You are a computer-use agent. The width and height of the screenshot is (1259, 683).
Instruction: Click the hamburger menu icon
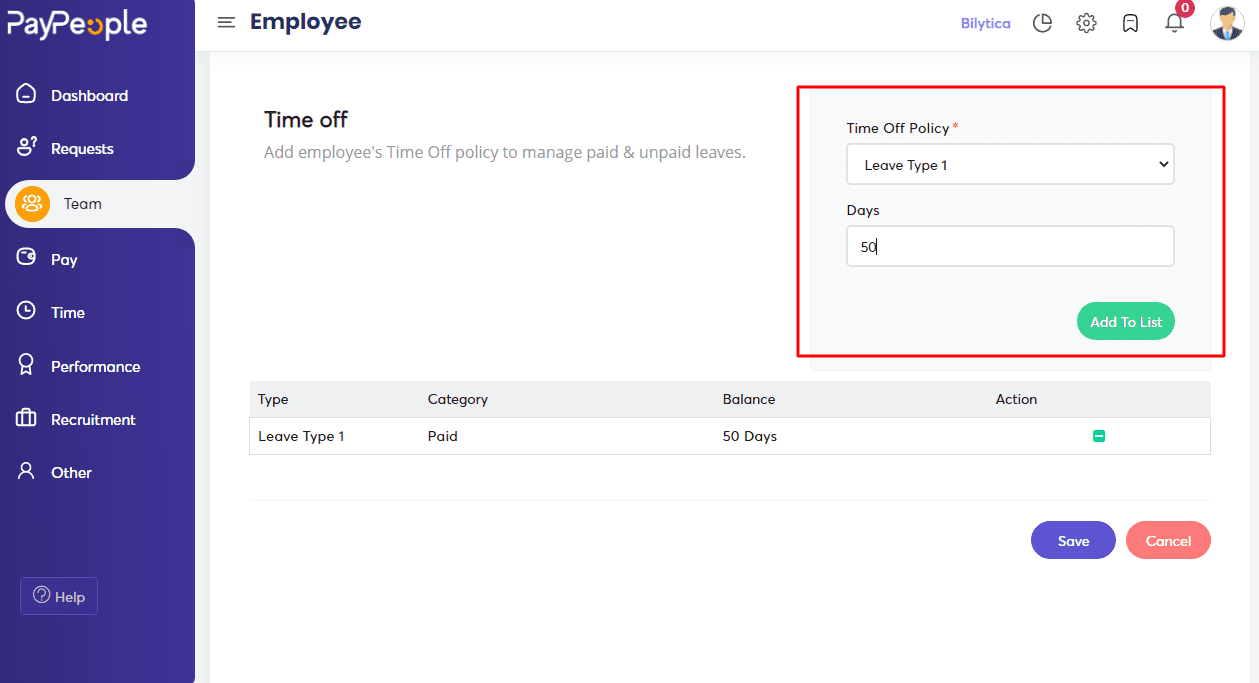coord(226,22)
